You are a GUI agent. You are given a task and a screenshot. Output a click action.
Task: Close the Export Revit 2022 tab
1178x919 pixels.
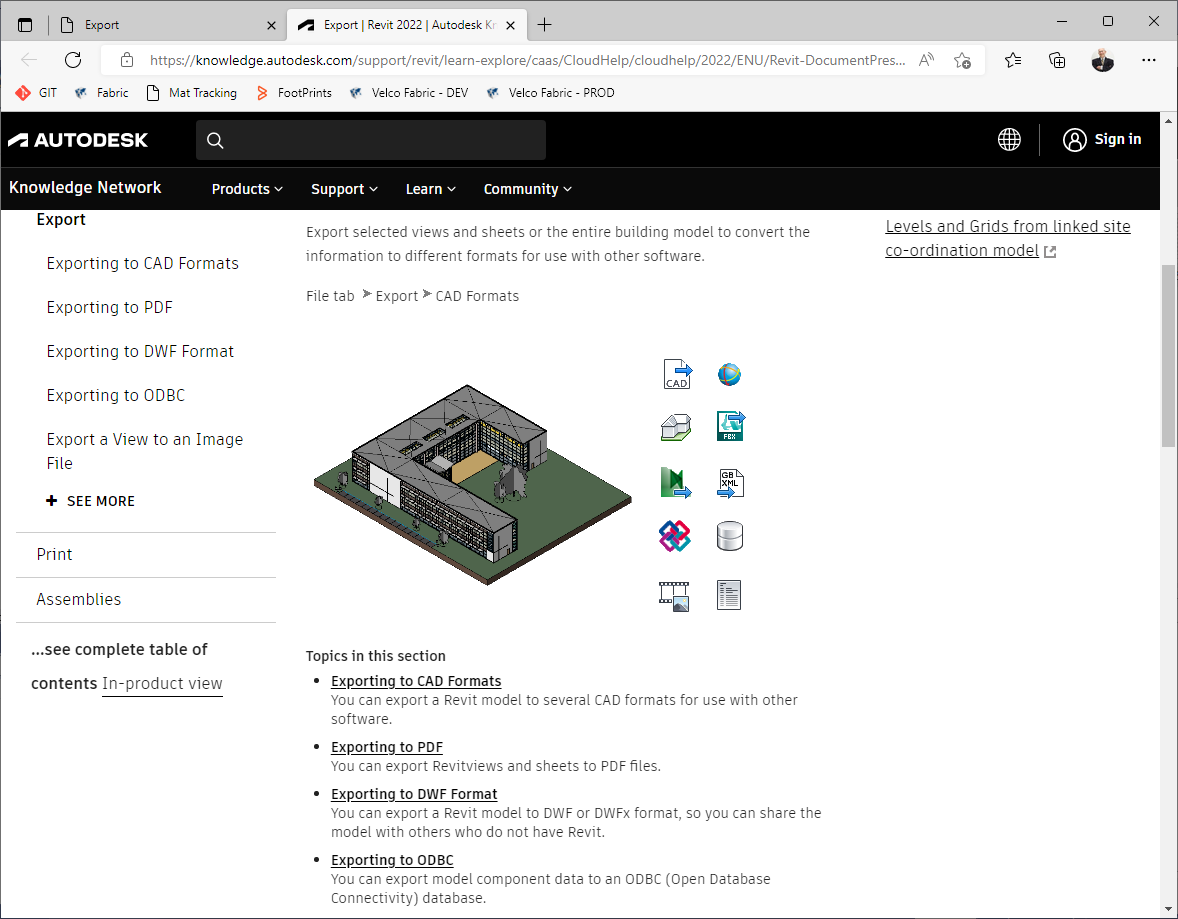pos(510,26)
